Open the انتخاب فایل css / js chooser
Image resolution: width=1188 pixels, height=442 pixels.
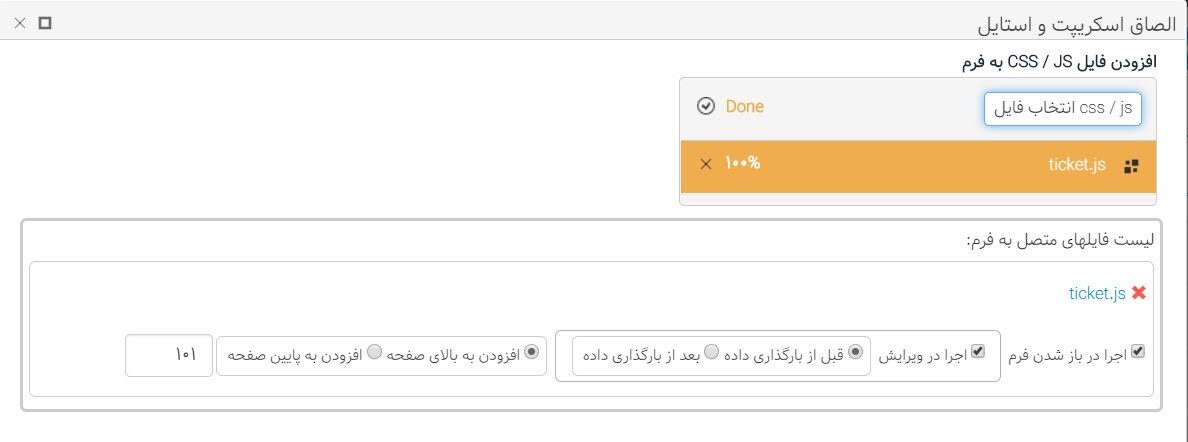coord(1062,108)
